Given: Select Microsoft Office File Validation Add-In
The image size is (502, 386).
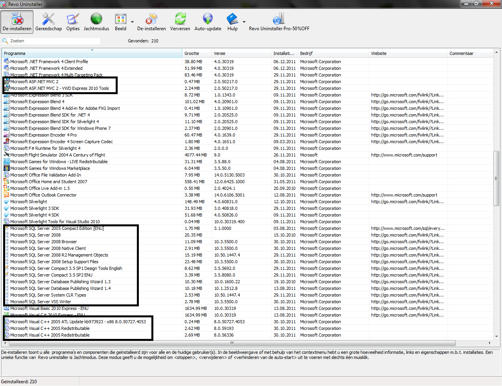Looking at the screenshot, I should point(45,175).
